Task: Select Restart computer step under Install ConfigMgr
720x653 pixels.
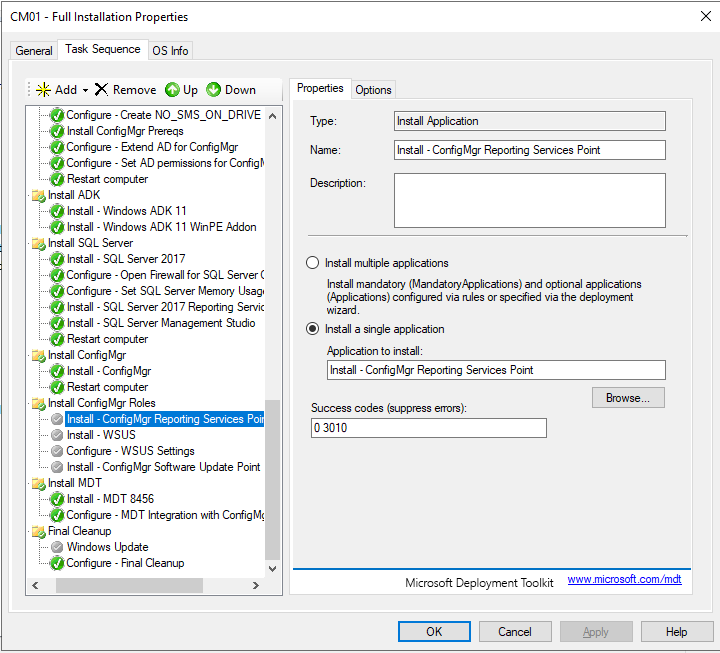Action: tap(107, 387)
